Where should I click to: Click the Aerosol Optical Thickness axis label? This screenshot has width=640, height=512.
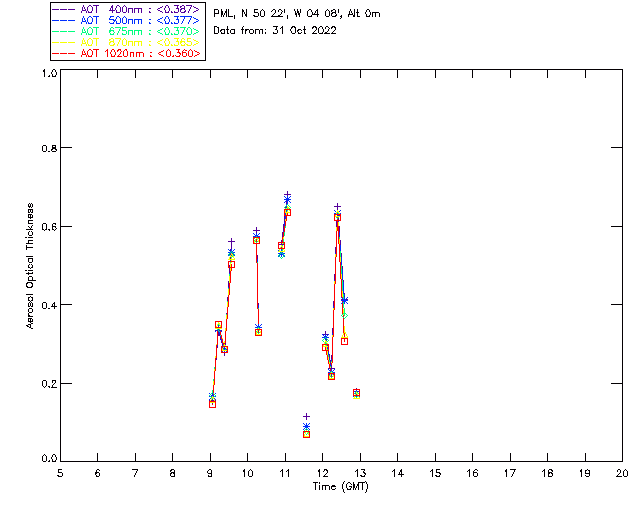coord(30,266)
